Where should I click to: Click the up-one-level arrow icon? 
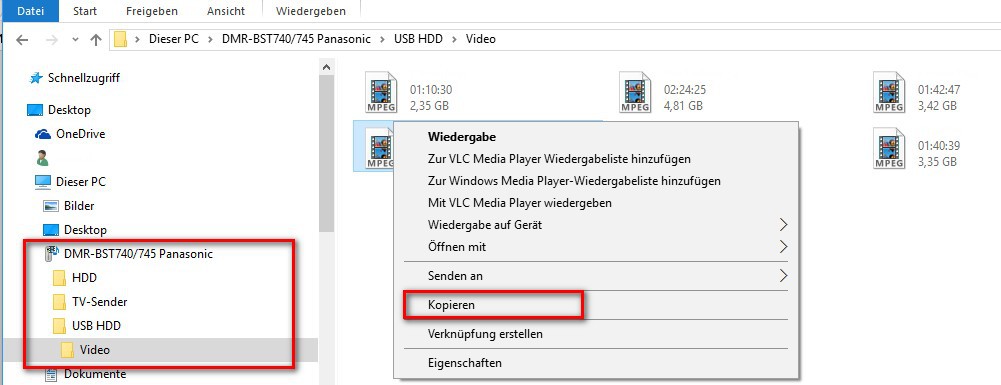click(96, 40)
